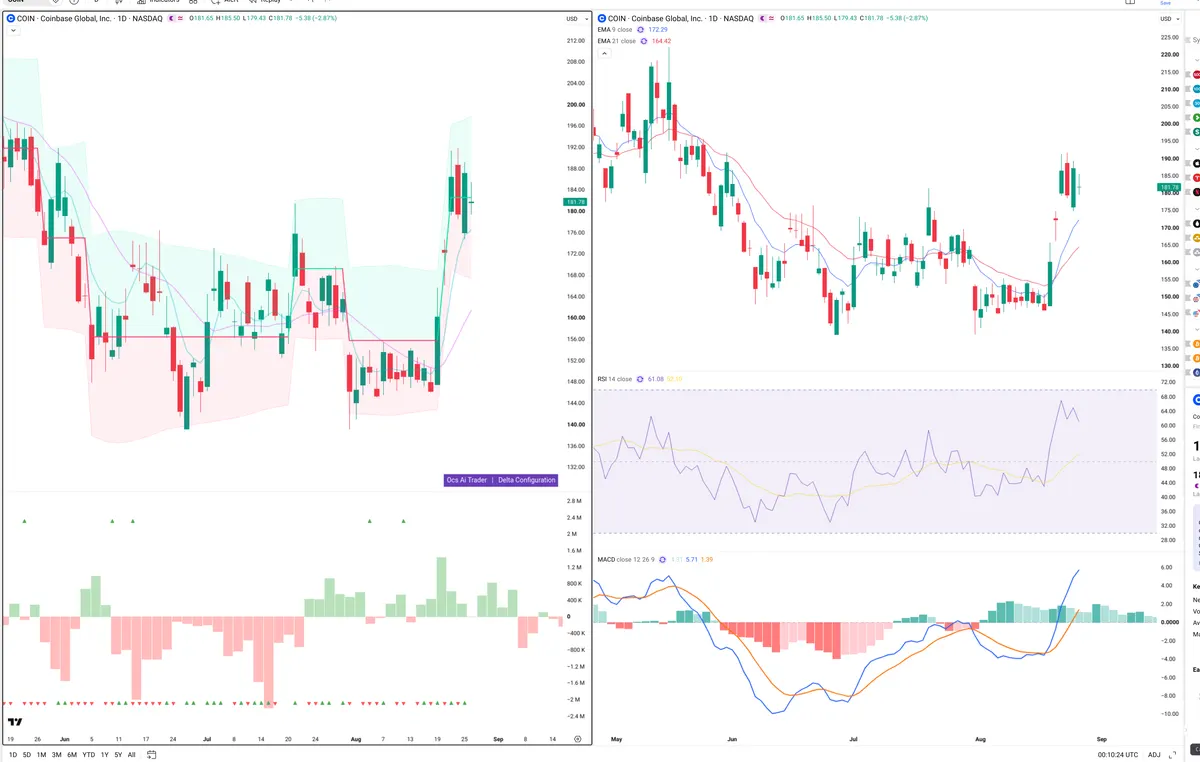Image resolution: width=1200 pixels, height=762 pixels.
Task: Click the TradingView logo on left chart
Action: (x=15, y=722)
